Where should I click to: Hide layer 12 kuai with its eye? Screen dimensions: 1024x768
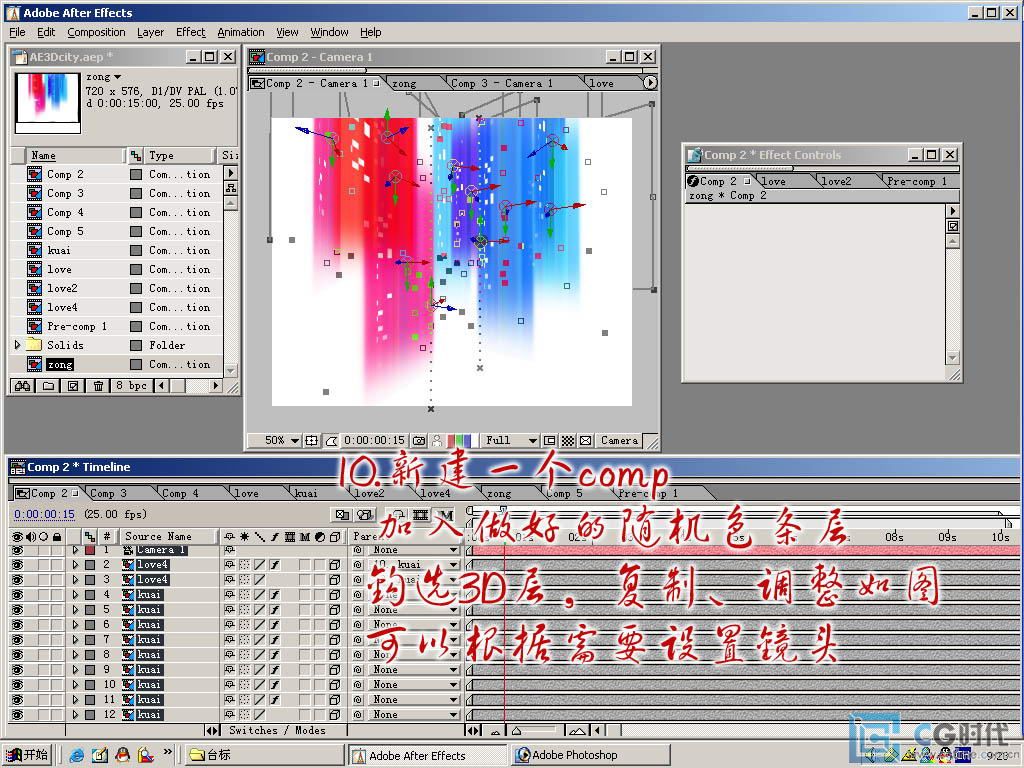tap(18, 715)
